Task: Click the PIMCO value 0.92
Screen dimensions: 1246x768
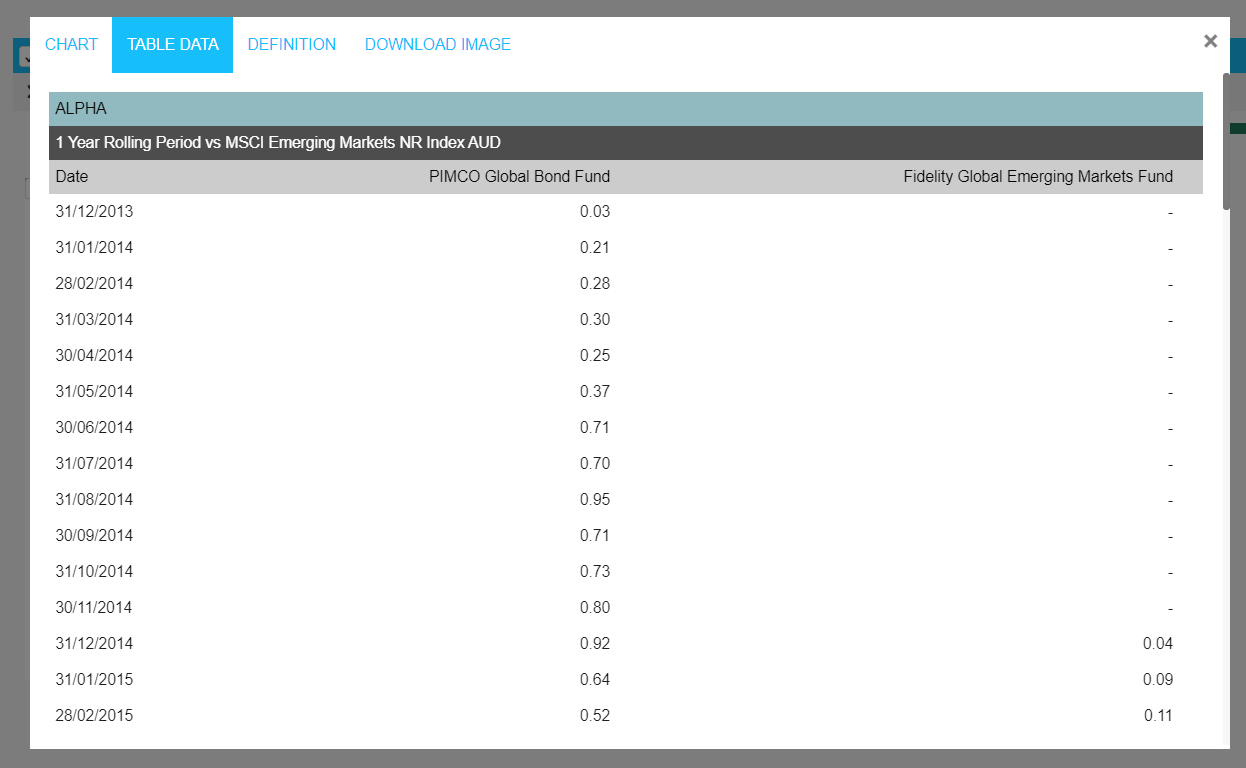Action: click(x=594, y=644)
